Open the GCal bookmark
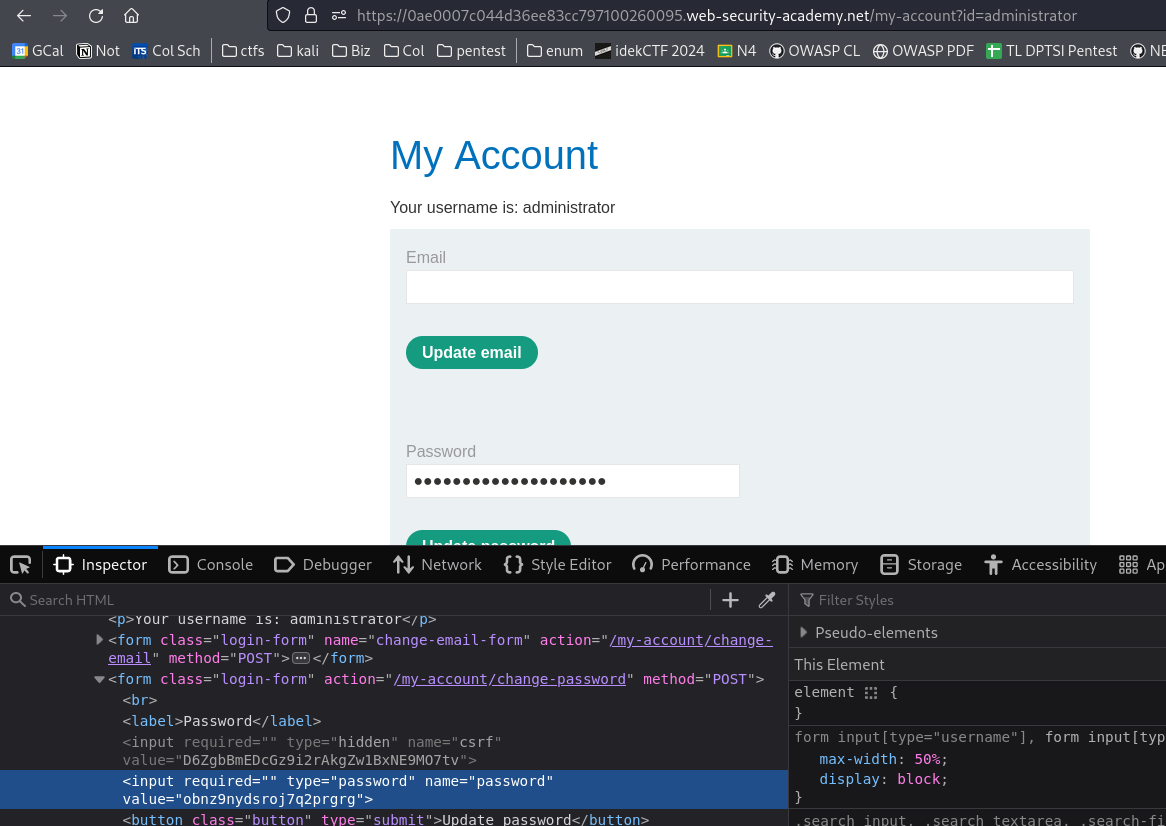 point(38,50)
